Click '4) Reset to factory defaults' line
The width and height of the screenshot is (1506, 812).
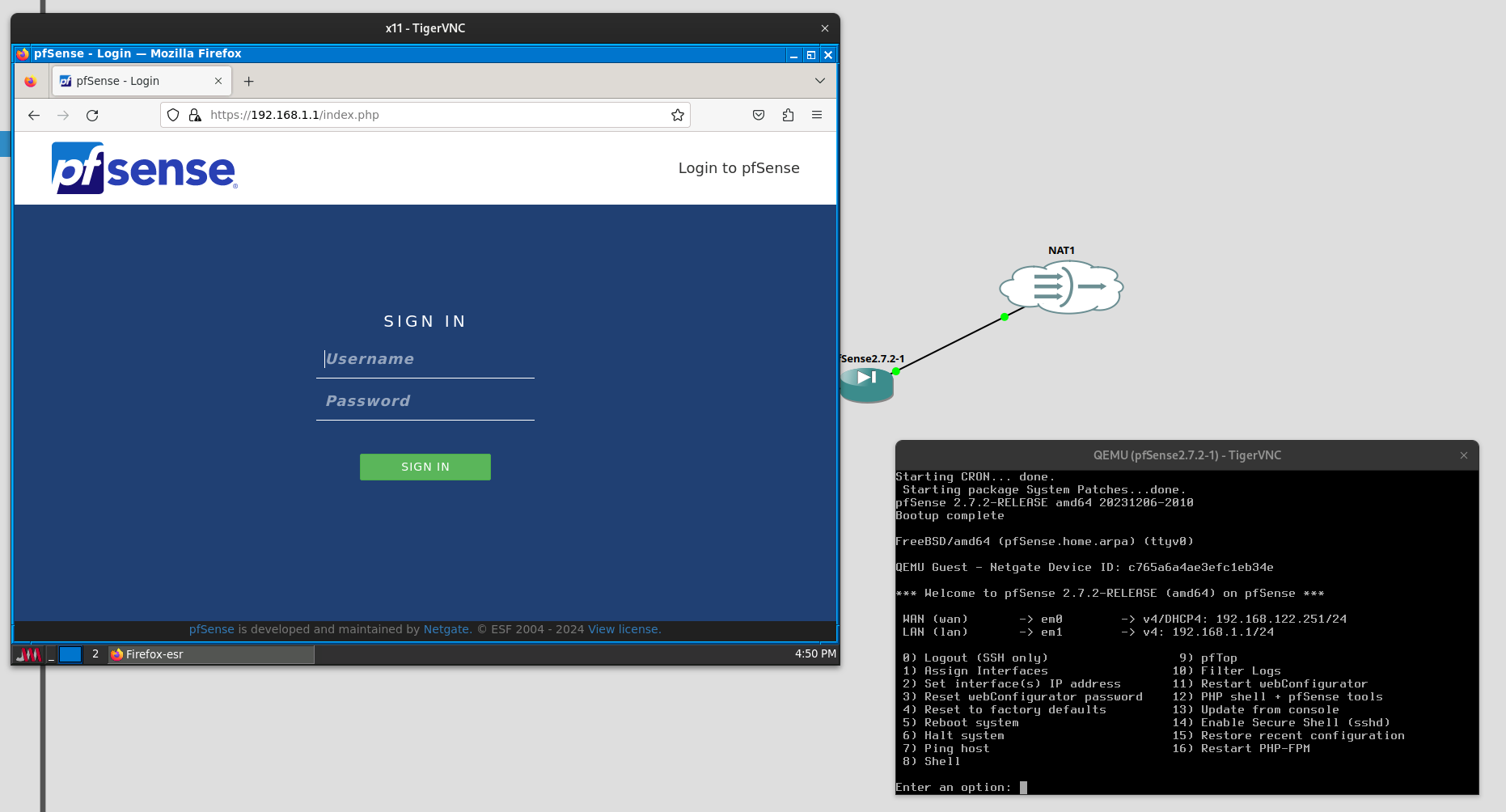(x=1005, y=710)
